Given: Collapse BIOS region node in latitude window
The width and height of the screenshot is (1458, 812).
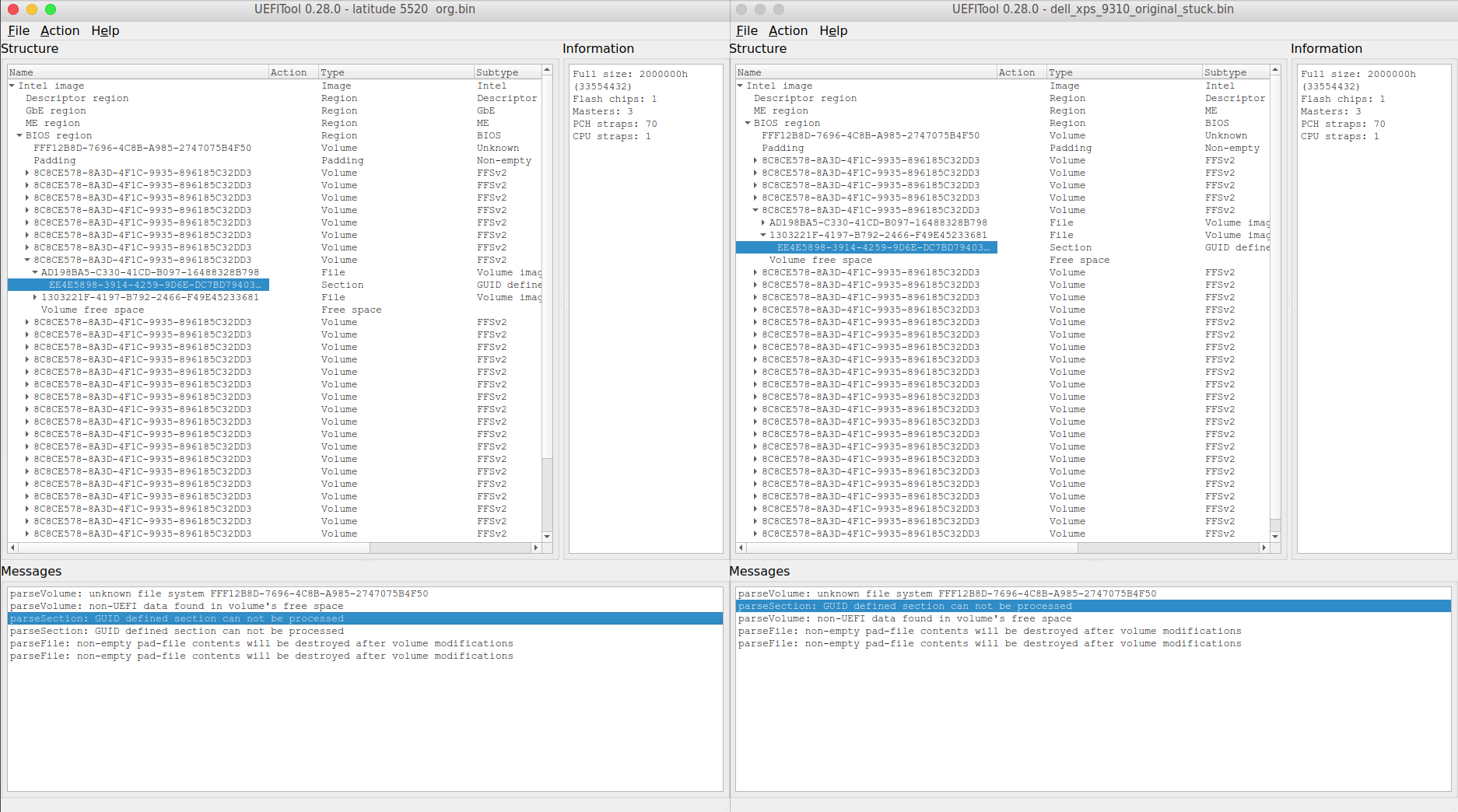Looking at the screenshot, I should click(x=19, y=135).
